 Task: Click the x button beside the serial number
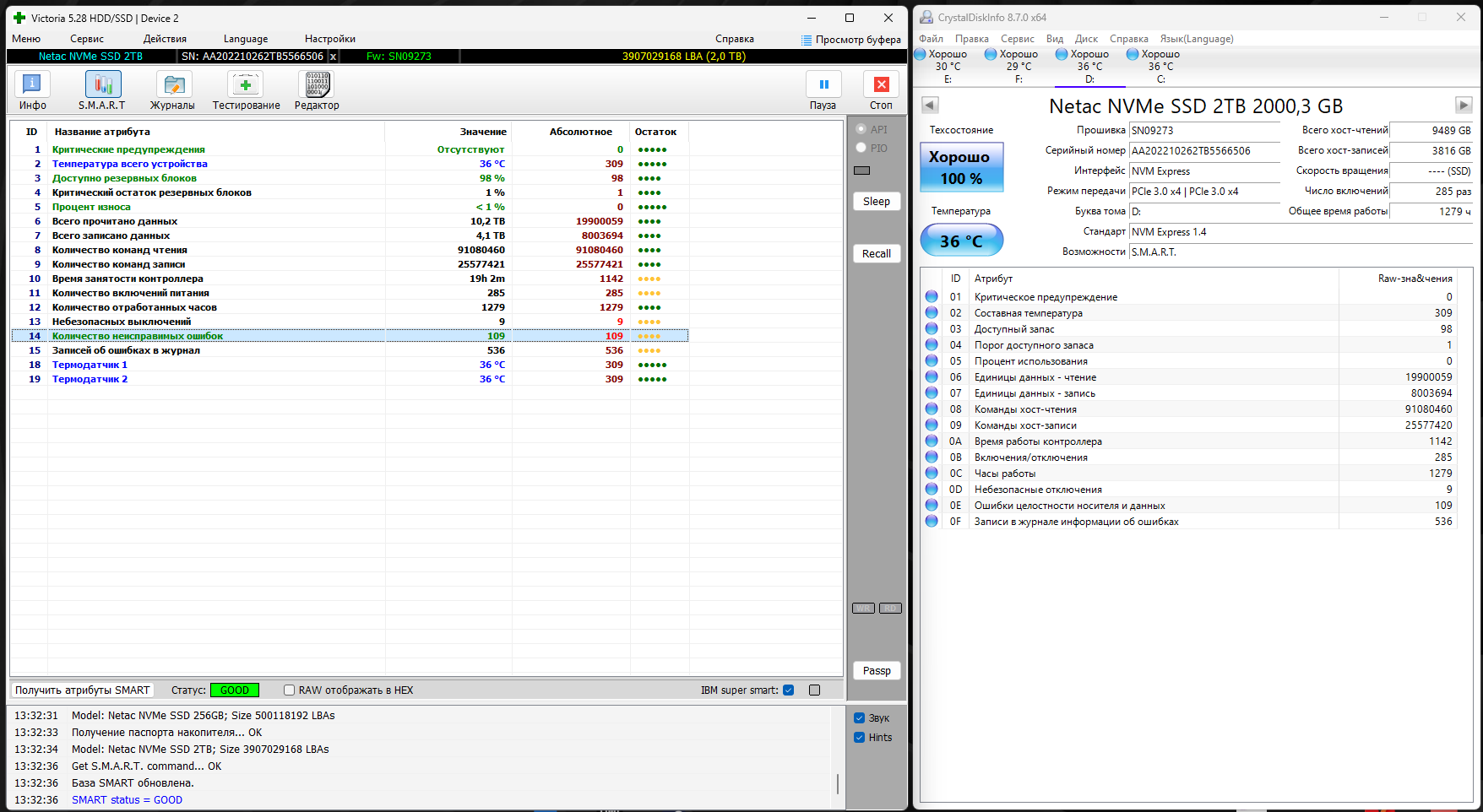[333, 57]
